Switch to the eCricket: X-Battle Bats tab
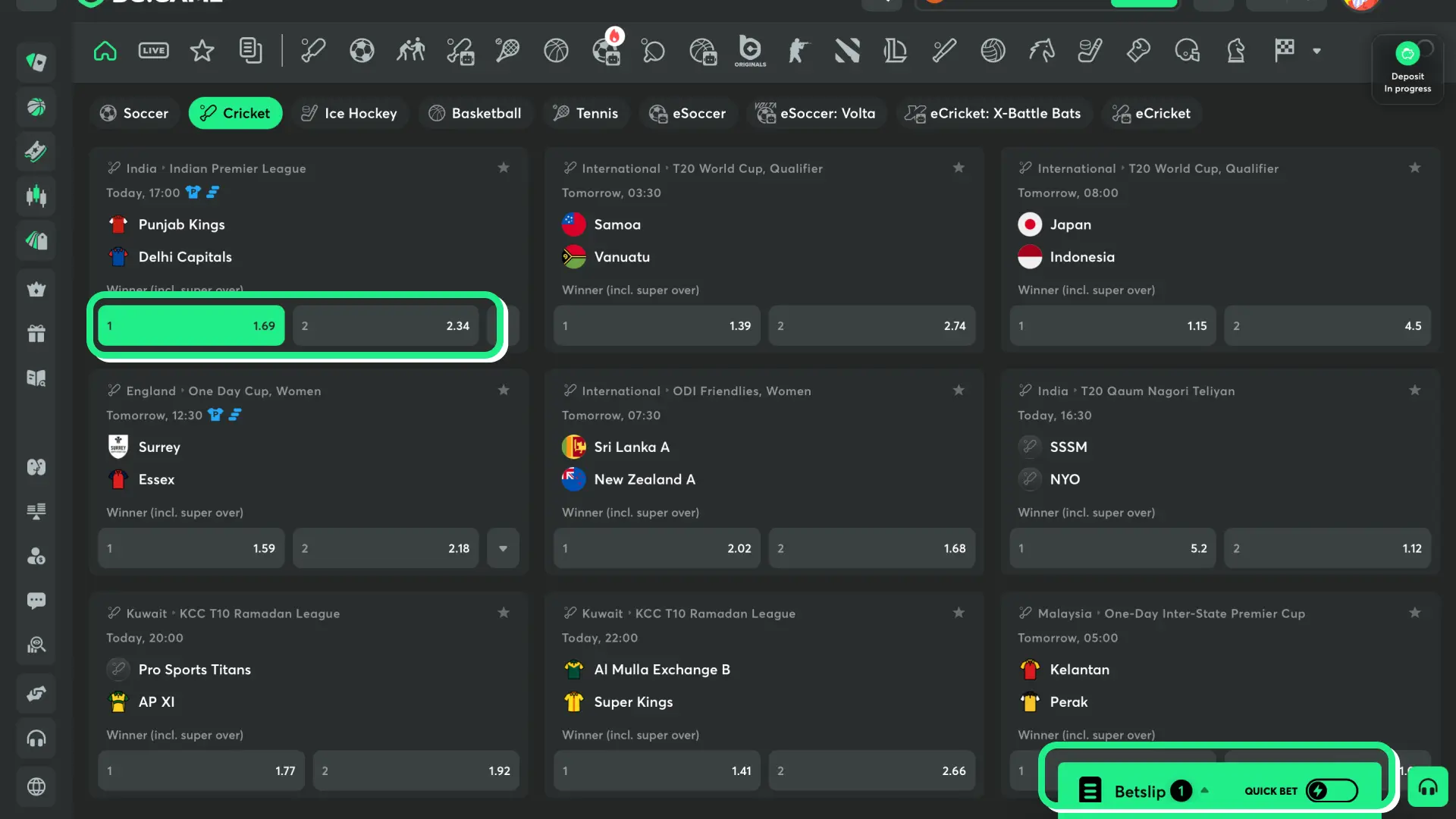1456x819 pixels. click(993, 113)
